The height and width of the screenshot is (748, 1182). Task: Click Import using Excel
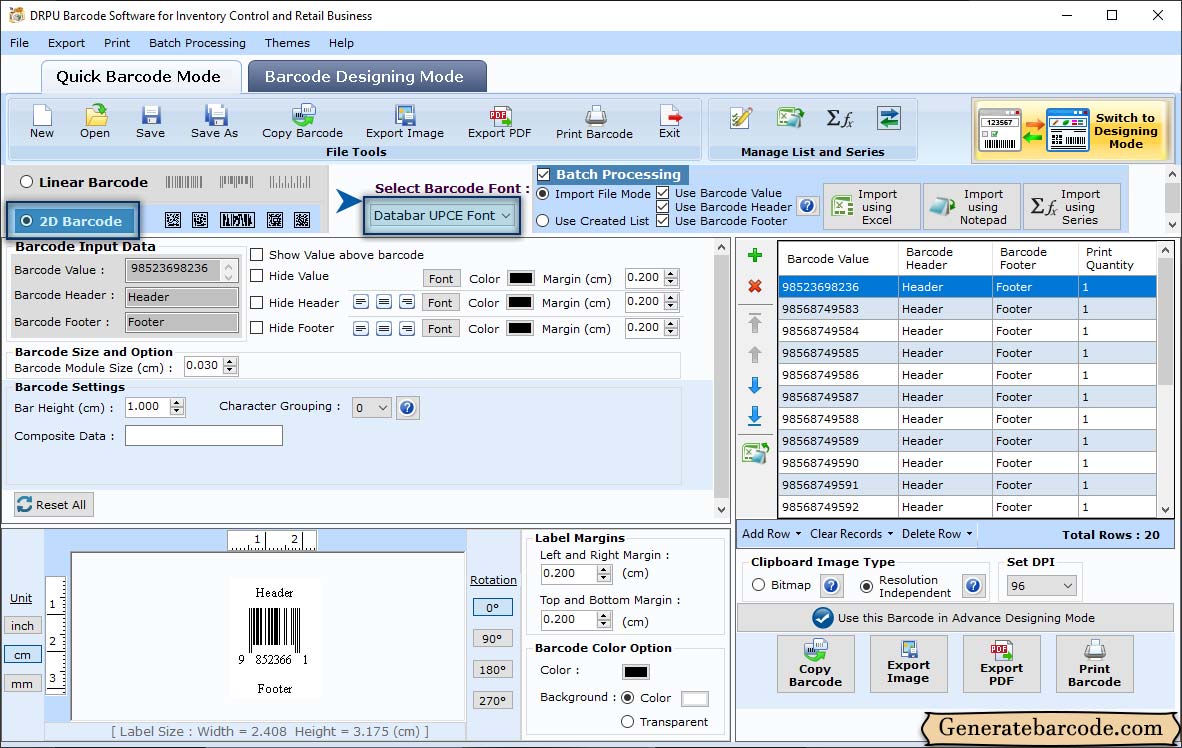coord(872,207)
